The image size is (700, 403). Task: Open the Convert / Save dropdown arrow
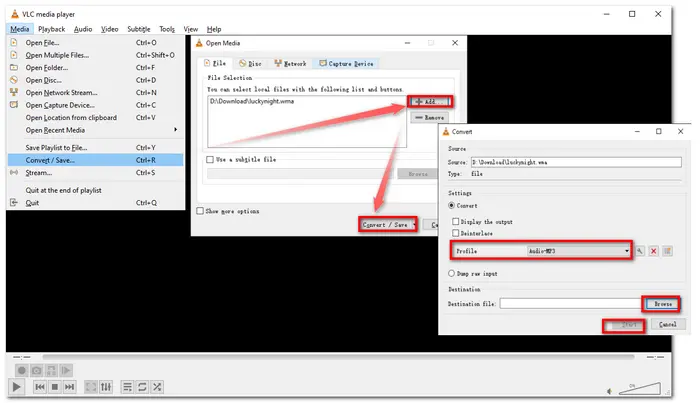pos(414,224)
